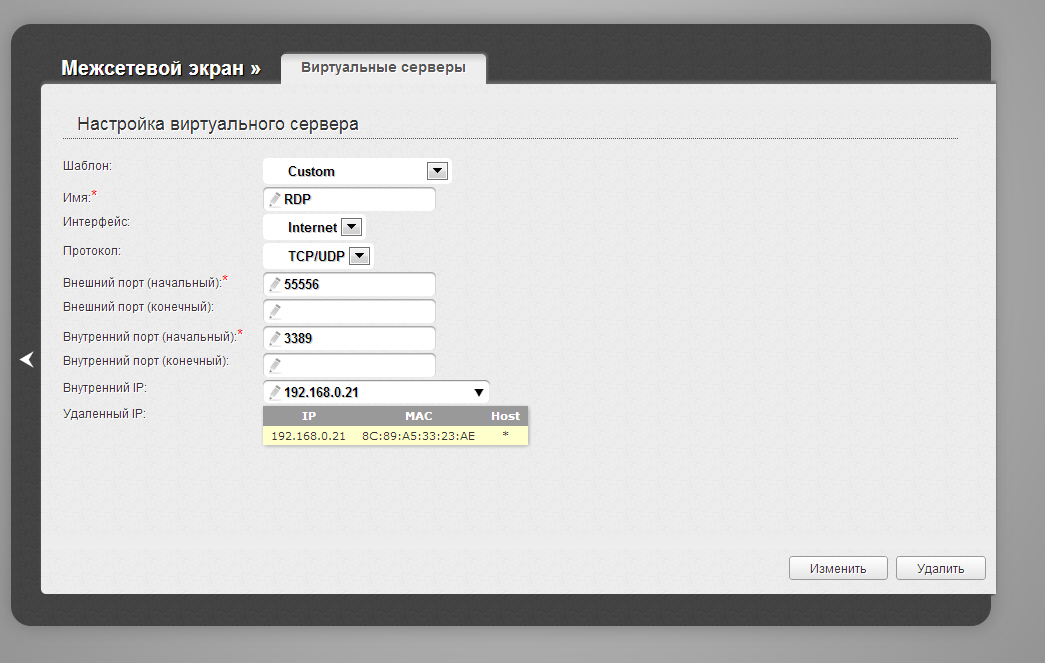
Task: Click pencil icon in Внешний порт (конечный) field
Action: point(275,312)
